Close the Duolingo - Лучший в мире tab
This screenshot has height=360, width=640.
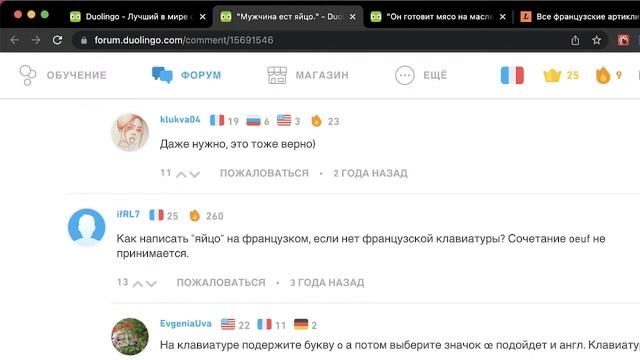(202, 17)
